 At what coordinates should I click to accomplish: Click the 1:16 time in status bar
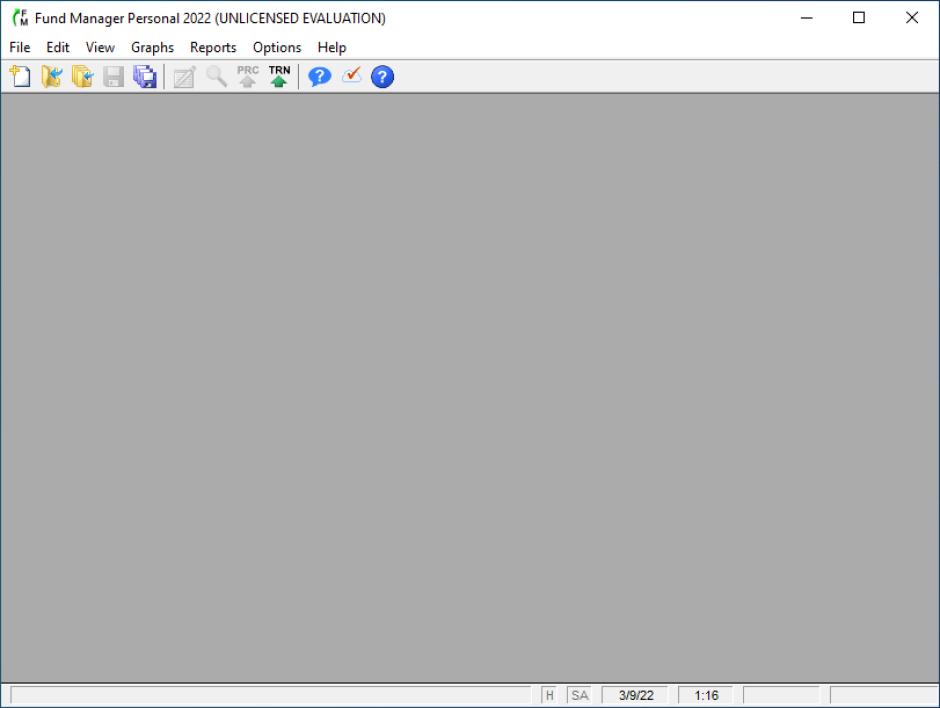pyautogui.click(x=706, y=695)
